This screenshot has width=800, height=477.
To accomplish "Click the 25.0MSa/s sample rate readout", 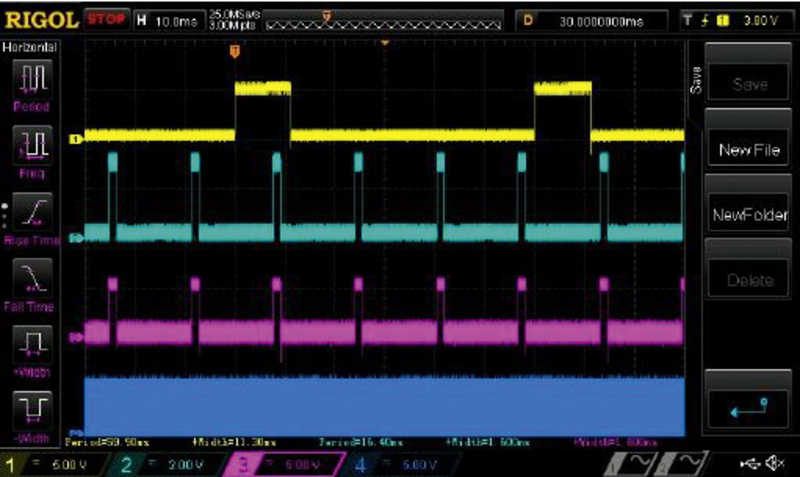I will pos(234,15).
